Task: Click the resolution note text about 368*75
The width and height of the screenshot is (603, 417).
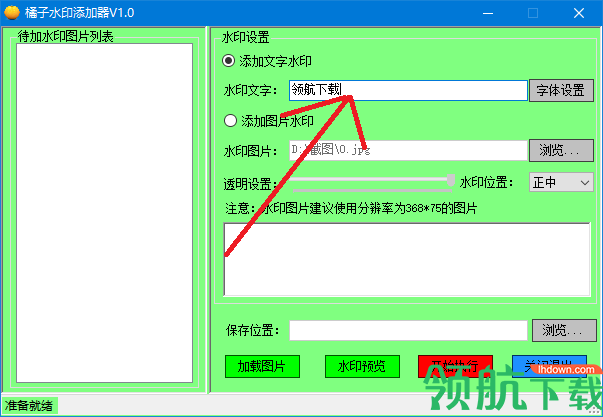Action: [x=351, y=208]
